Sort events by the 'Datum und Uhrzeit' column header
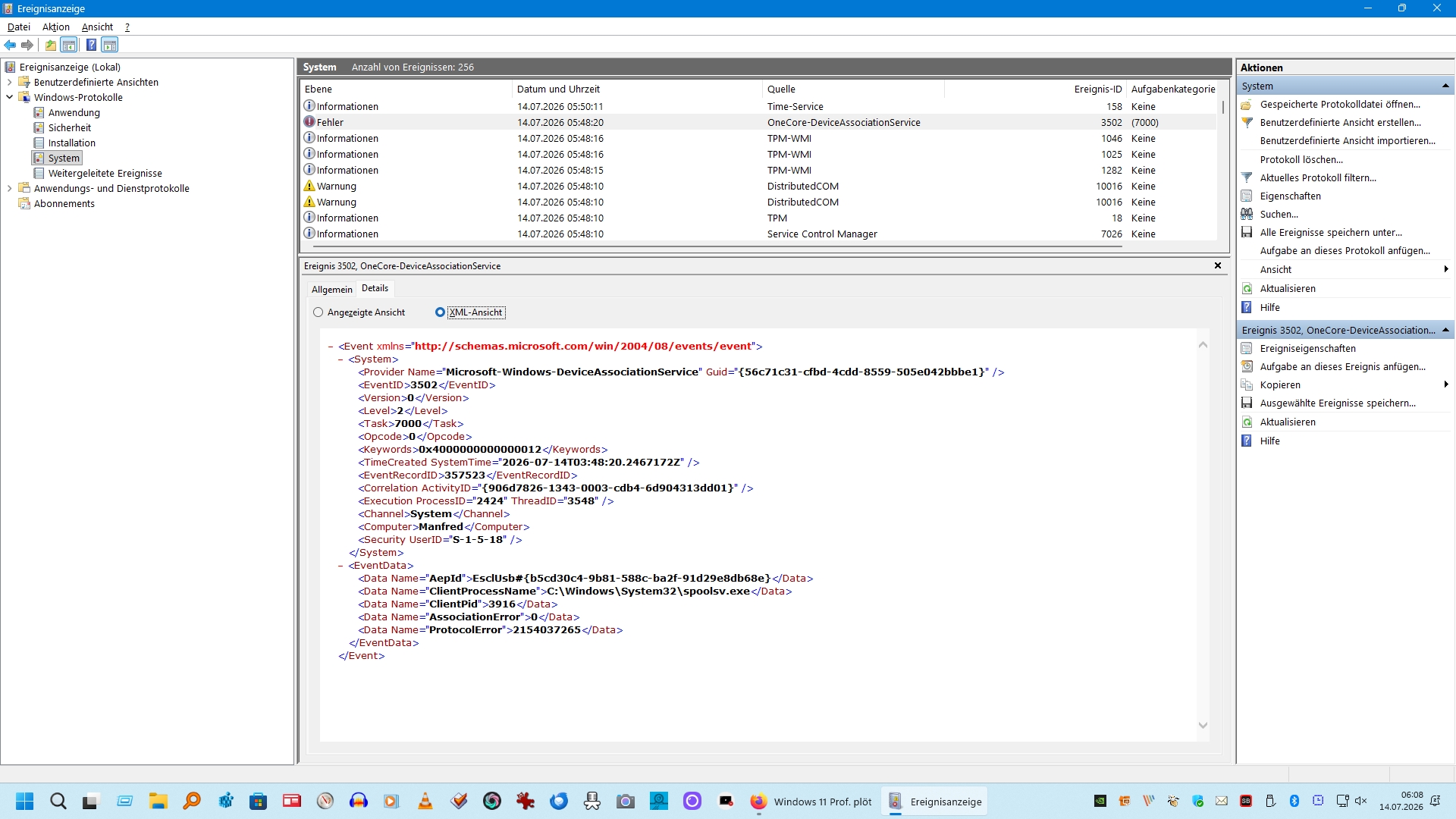Viewport: 1456px width, 819px height. (x=637, y=89)
